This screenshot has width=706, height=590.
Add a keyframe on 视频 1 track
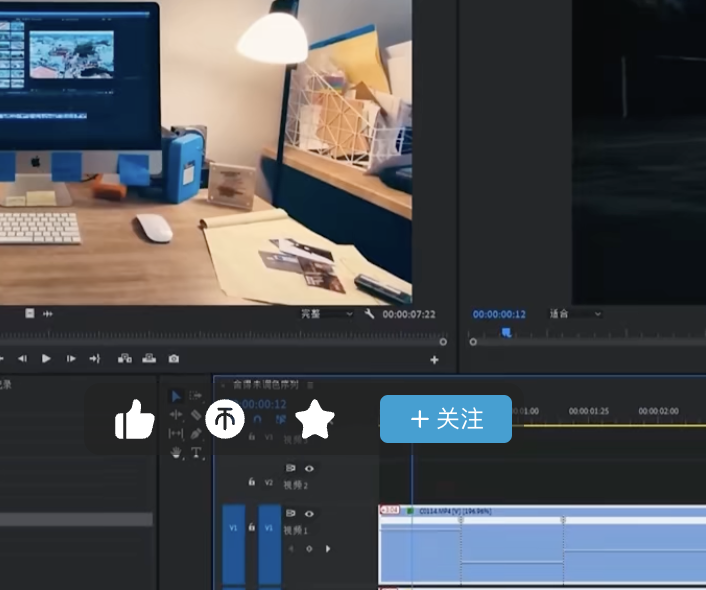tap(309, 549)
